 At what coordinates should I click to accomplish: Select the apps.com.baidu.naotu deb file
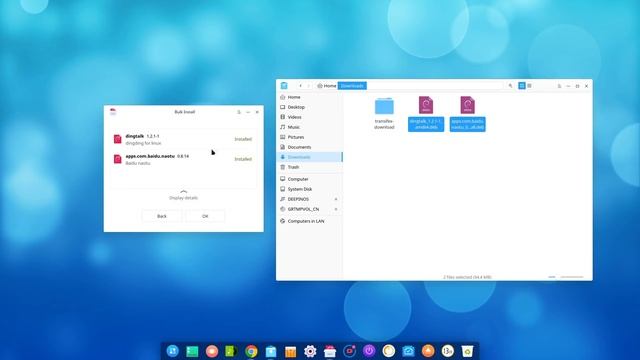coord(467,114)
